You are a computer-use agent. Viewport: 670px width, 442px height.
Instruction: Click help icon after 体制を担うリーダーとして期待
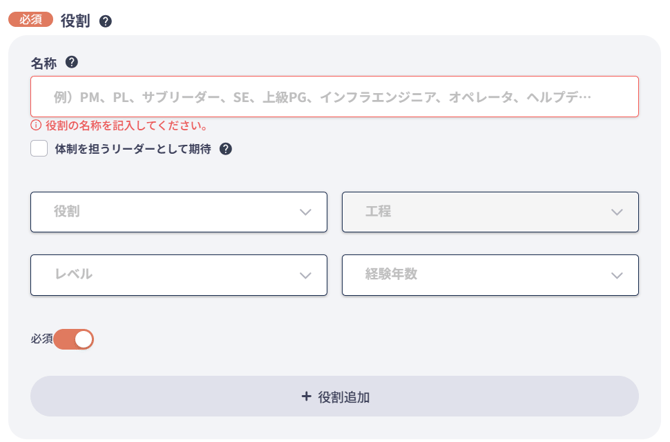226,149
